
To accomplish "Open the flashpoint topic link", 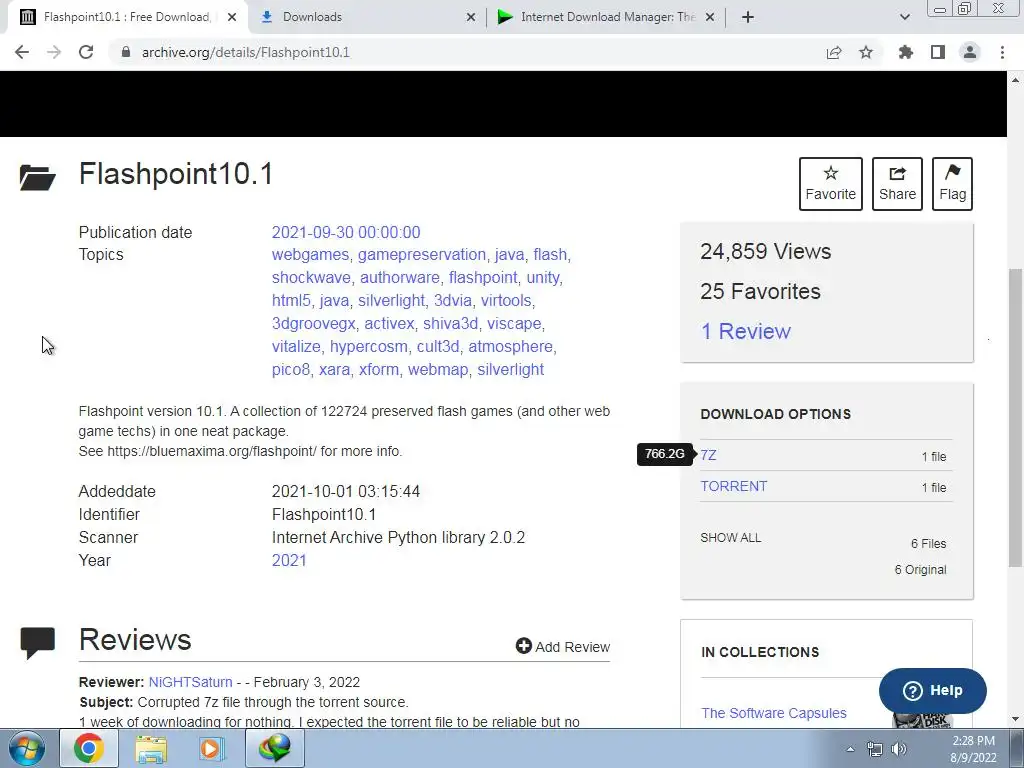I will pos(483,278).
